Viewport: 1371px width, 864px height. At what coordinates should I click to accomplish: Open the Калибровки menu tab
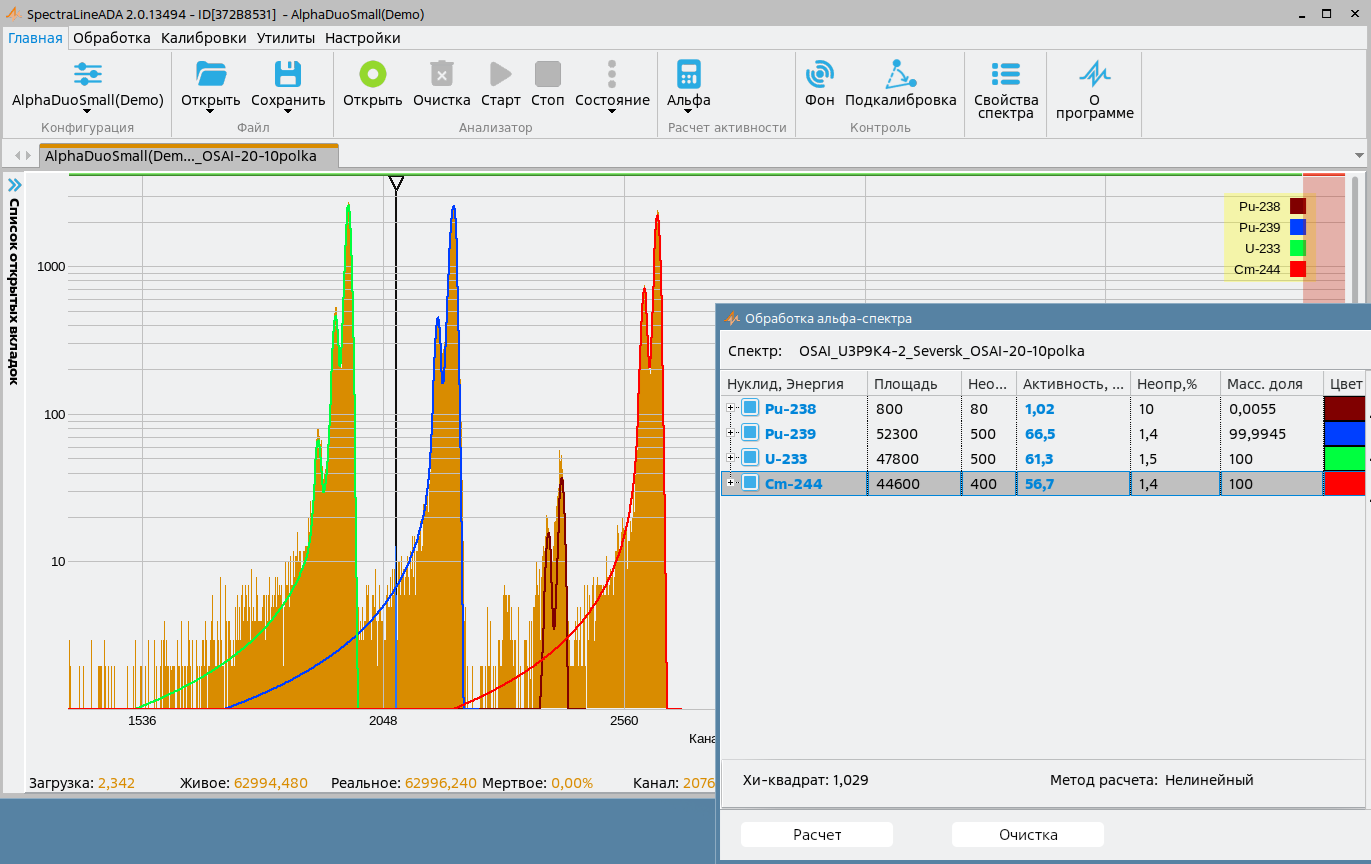[203, 38]
